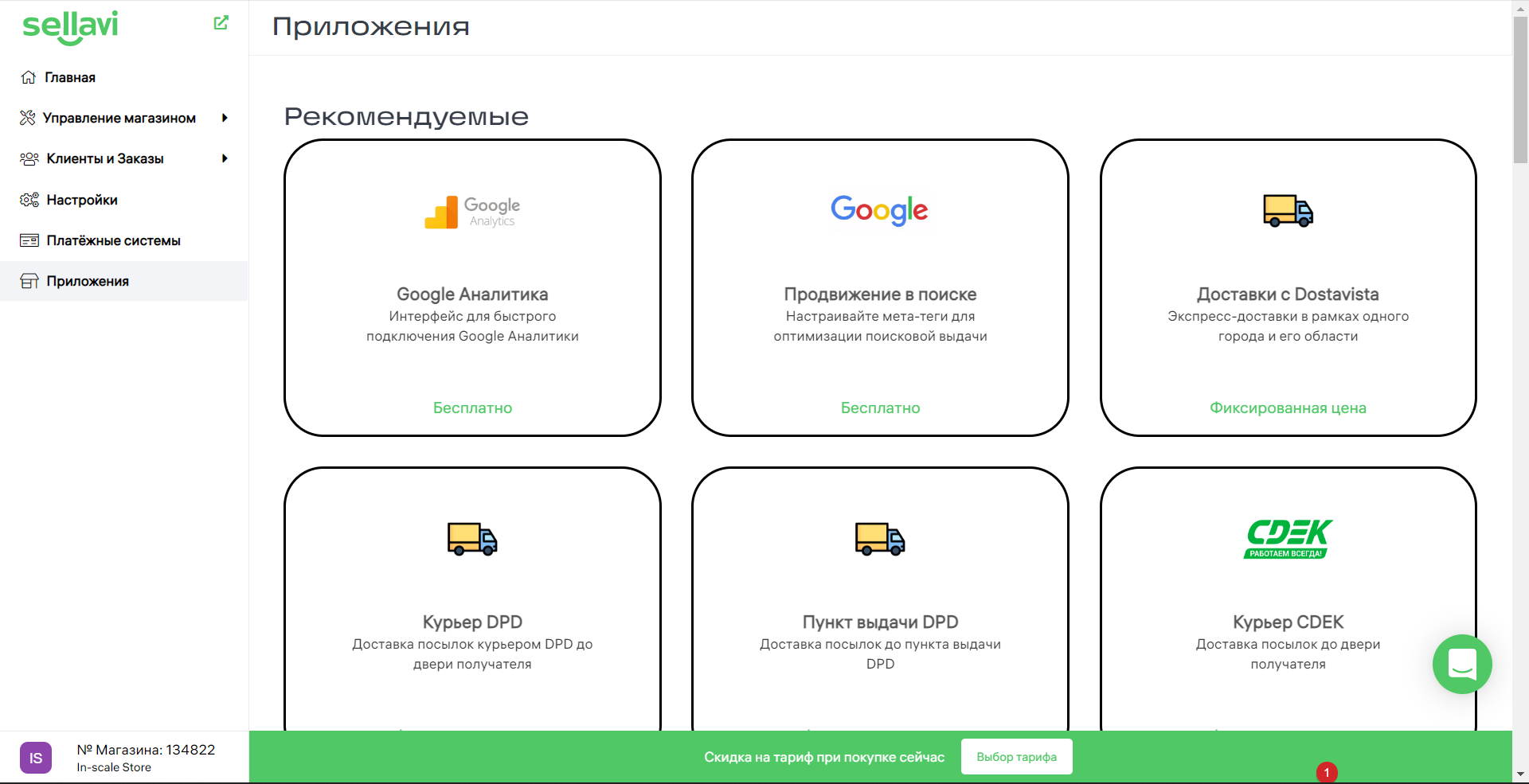
Task: Click the Курьер CDEK description text
Action: (1288, 654)
